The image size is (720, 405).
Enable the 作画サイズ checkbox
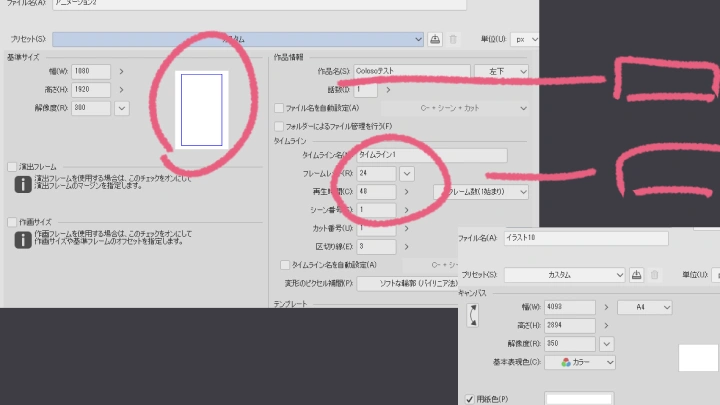coord(12,222)
